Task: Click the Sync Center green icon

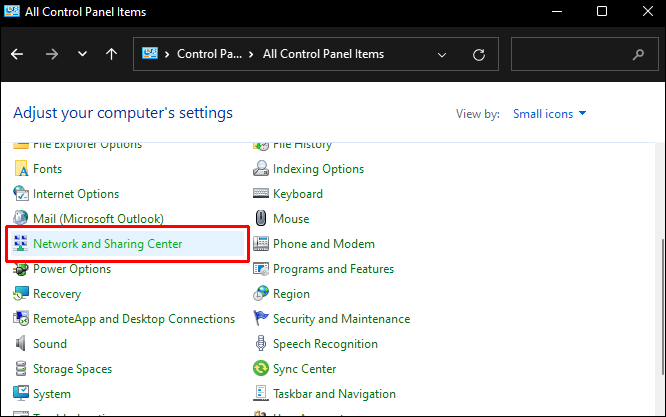Action: tap(261, 368)
